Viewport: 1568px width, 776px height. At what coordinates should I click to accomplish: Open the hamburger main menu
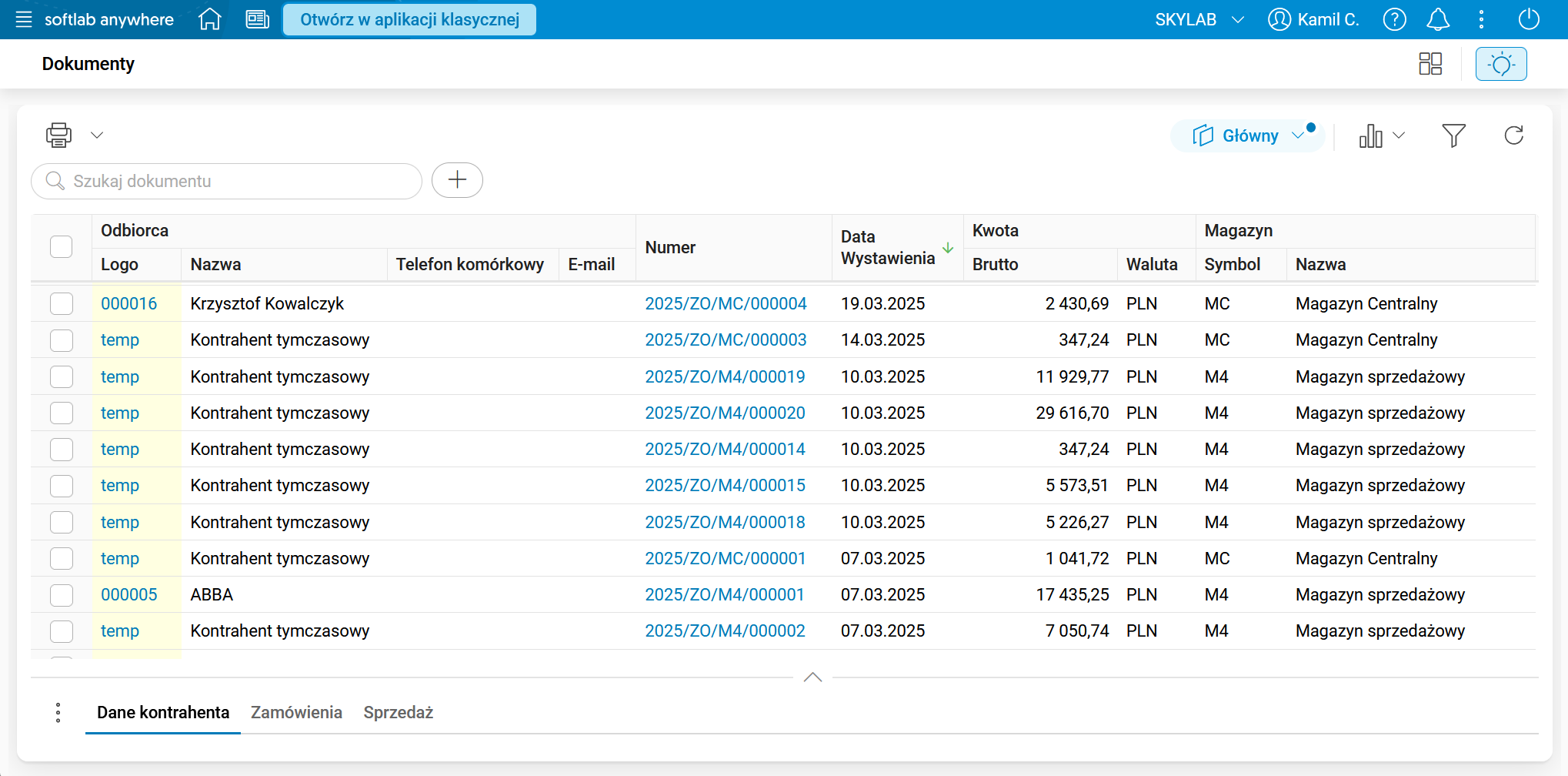coord(24,19)
